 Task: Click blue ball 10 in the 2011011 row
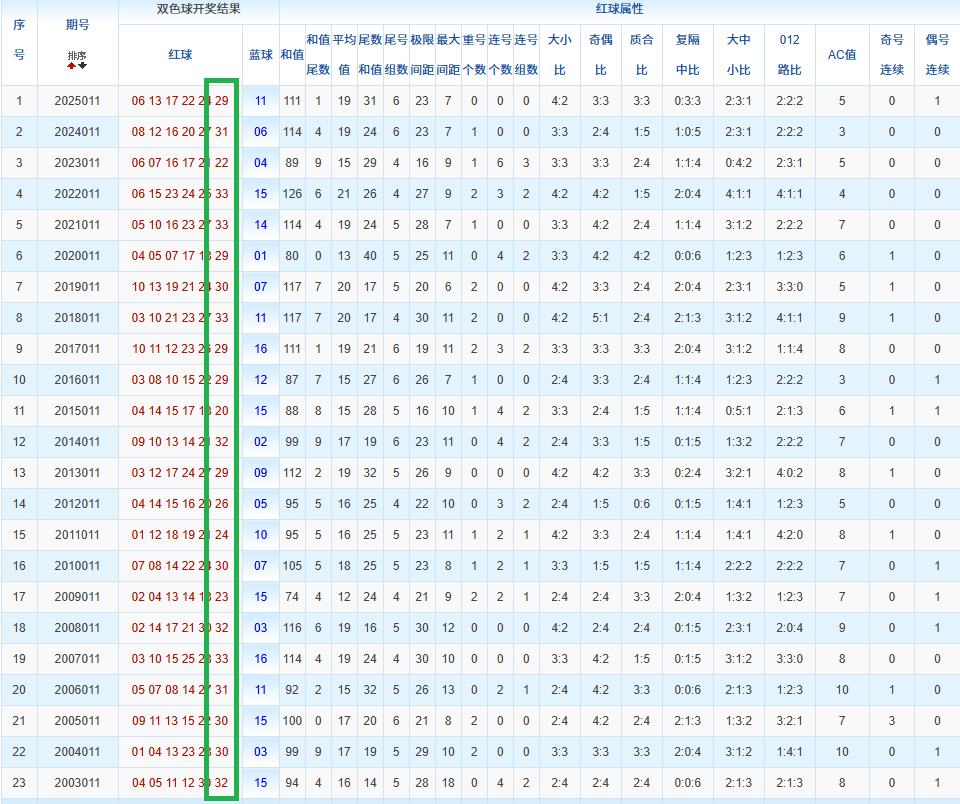click(261, 535)
